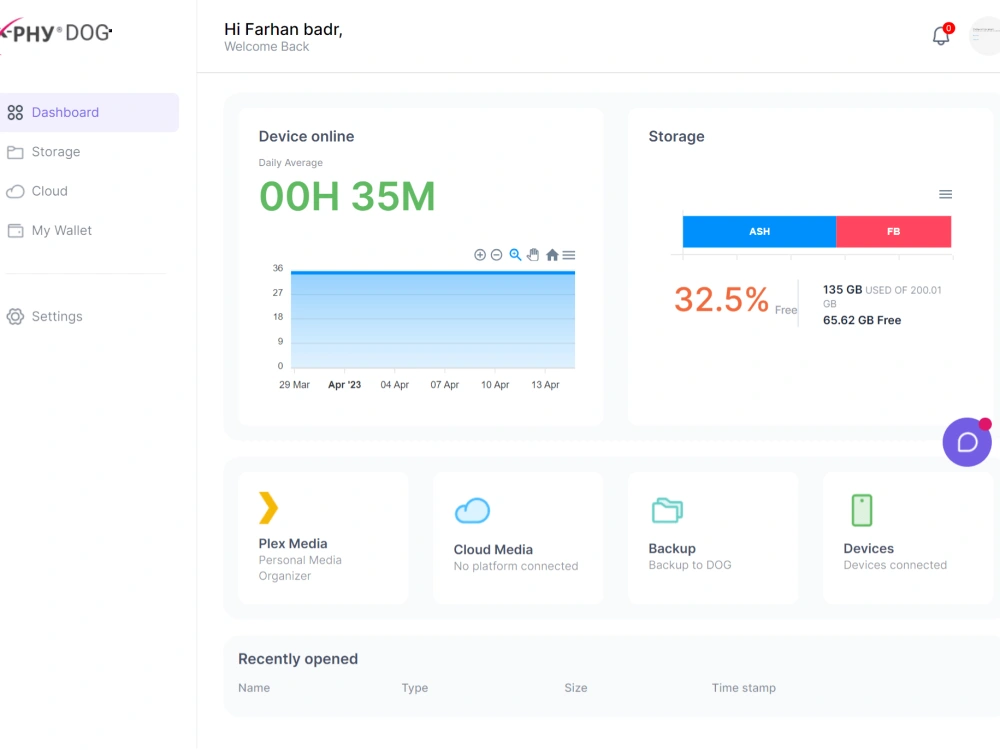Open the Plex Media card
The height and width of the screenshot is (750, 1000).
[323, 538]
